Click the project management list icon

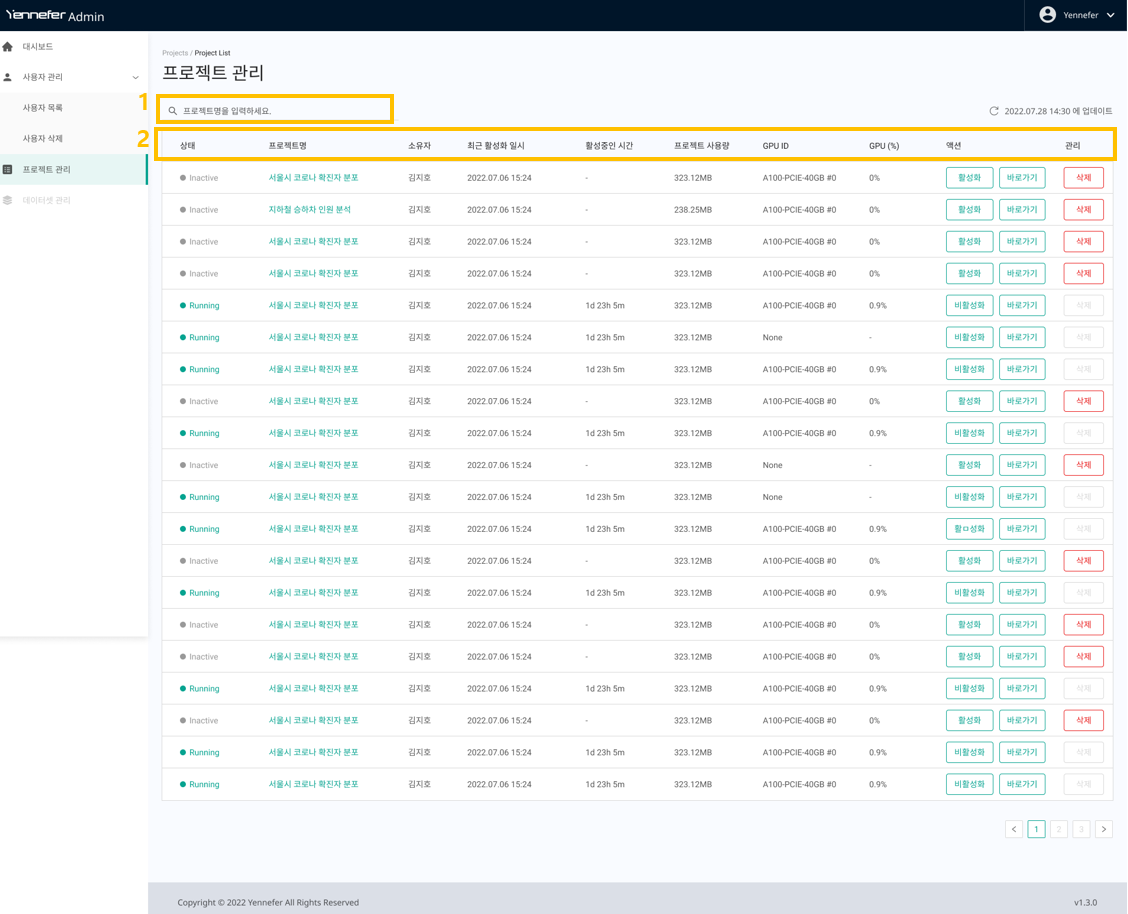click(8, 170)
